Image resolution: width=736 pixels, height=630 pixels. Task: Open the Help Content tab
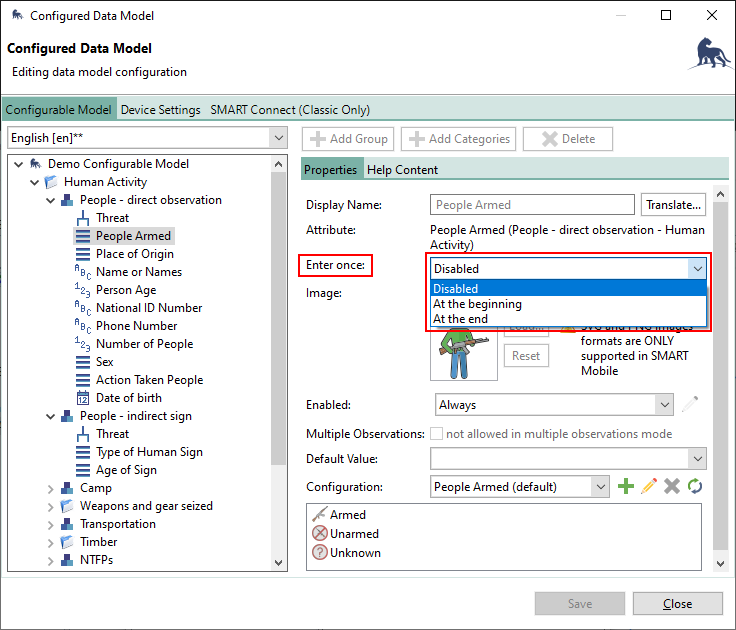pos(402,170)
